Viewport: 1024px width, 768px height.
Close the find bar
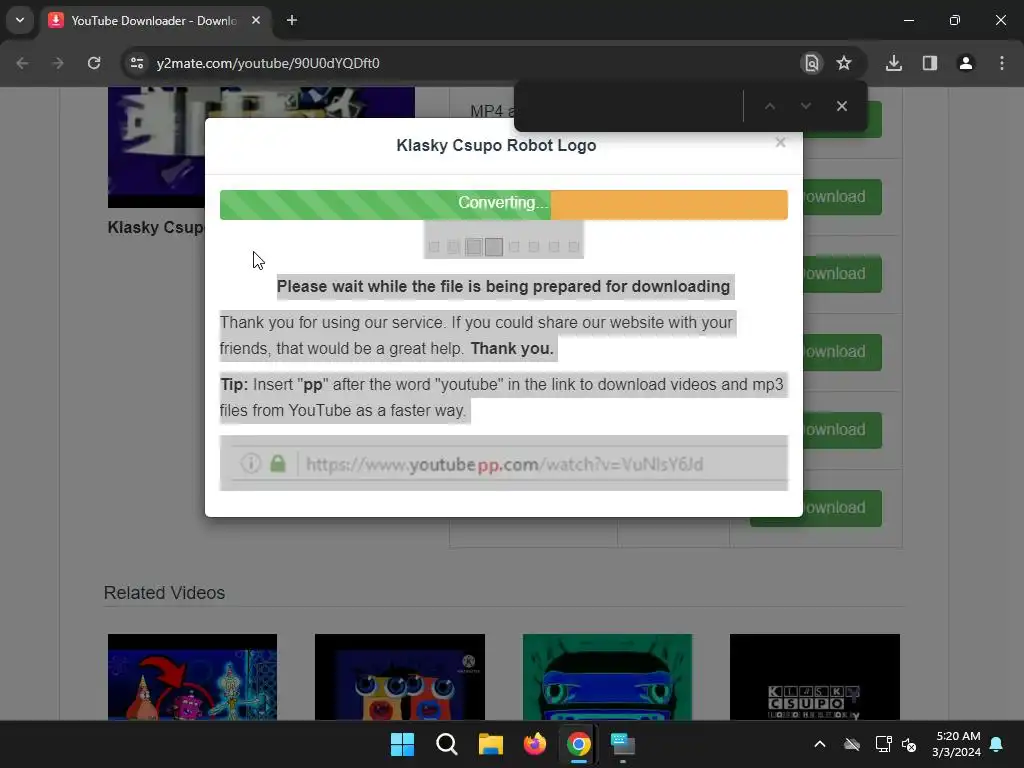click(842, 106)
